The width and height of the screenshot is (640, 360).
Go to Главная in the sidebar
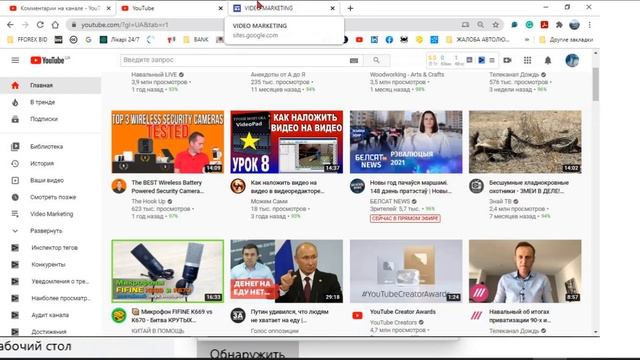pos(51,85)
